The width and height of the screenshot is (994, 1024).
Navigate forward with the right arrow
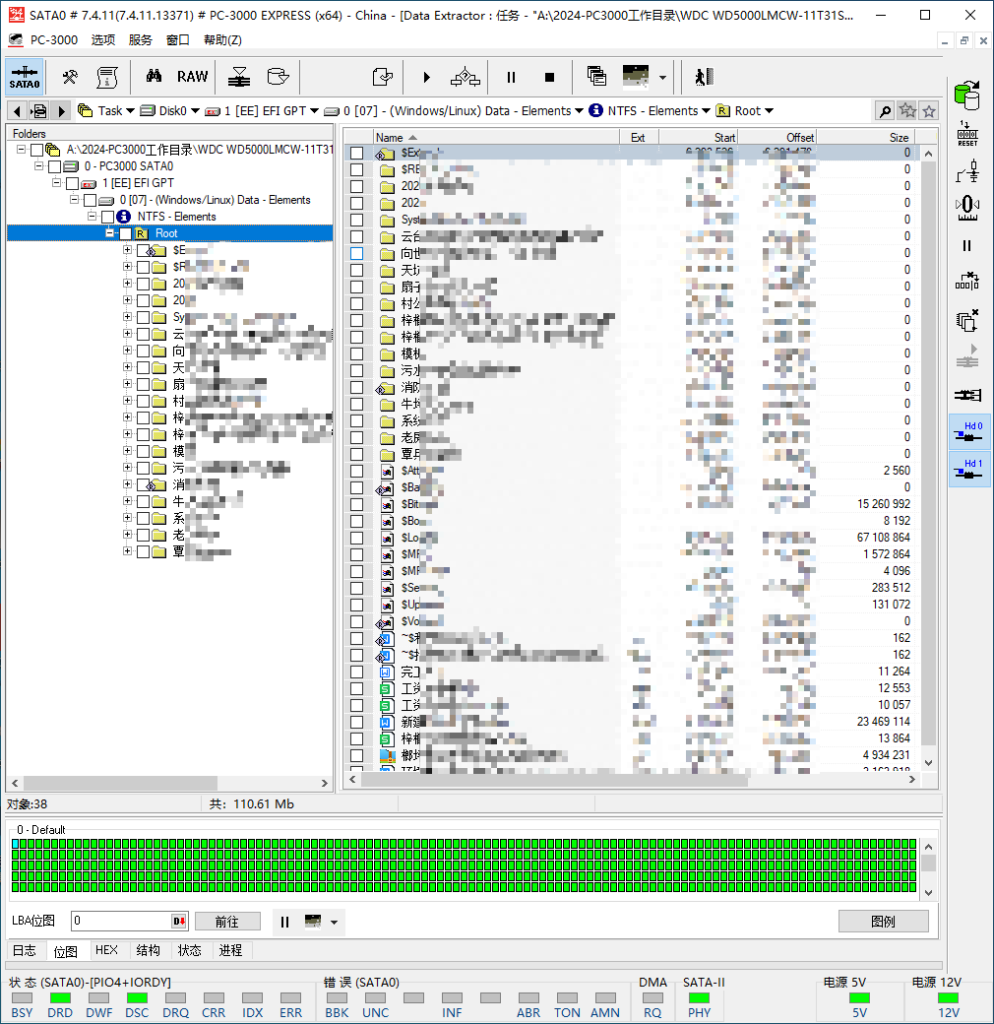[61, 111]
